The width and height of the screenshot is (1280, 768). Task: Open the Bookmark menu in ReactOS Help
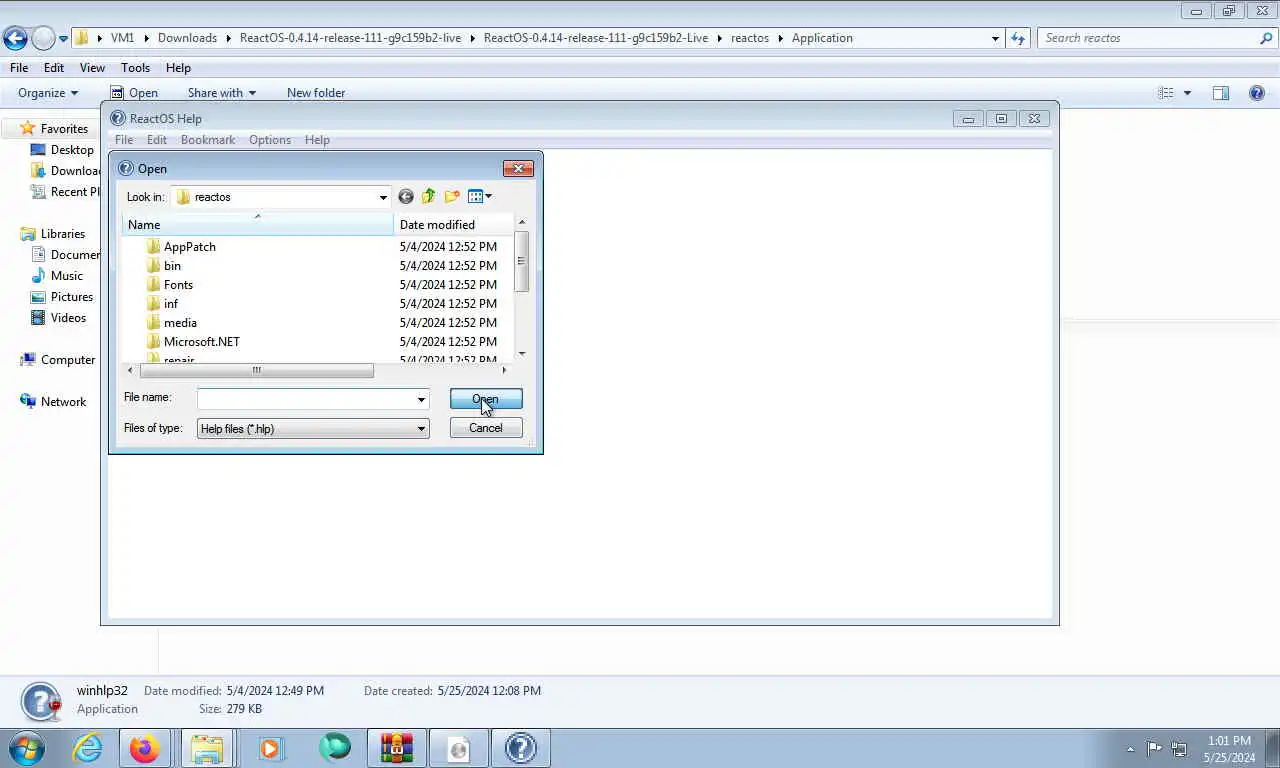click(208, 140)
